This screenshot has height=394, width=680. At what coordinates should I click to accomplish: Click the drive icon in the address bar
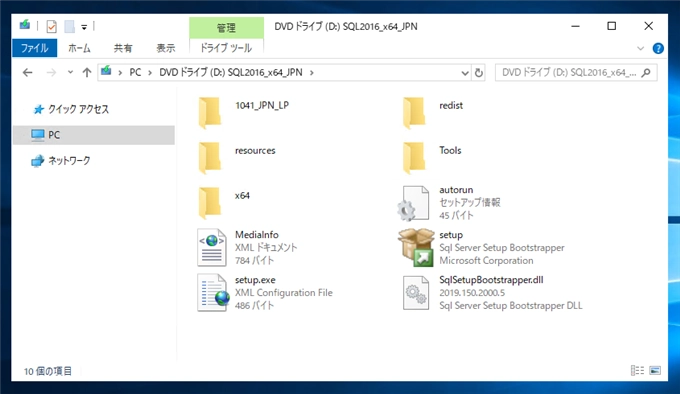coord(106,71)
